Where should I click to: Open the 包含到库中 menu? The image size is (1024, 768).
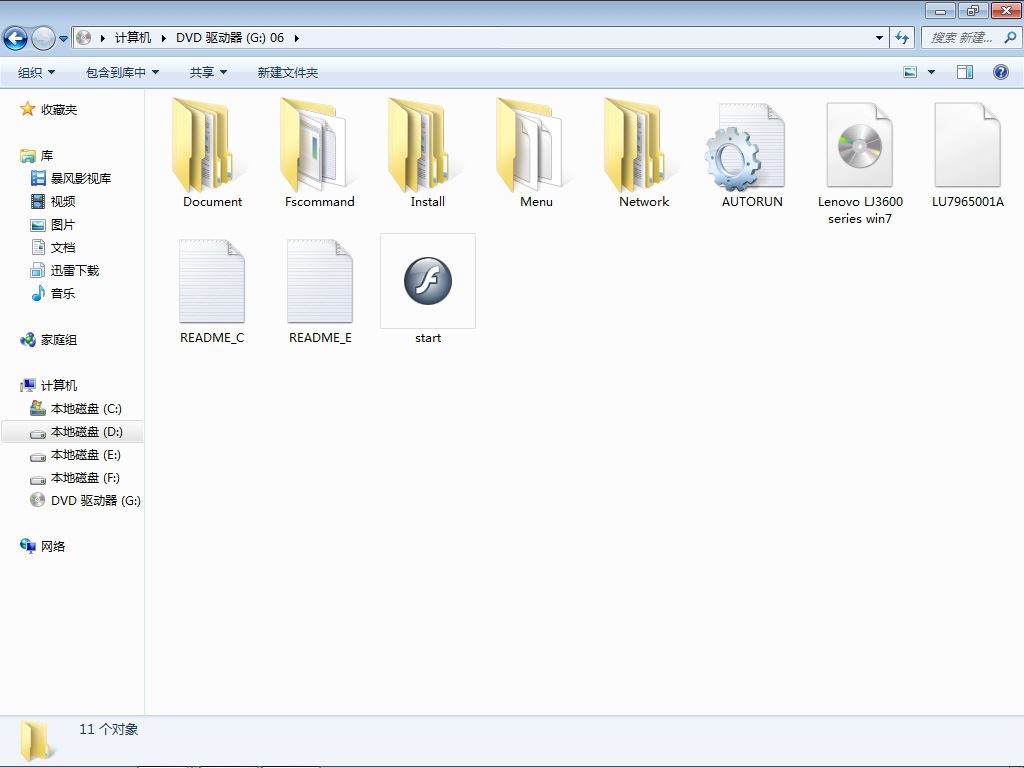(x=122, y=72)
